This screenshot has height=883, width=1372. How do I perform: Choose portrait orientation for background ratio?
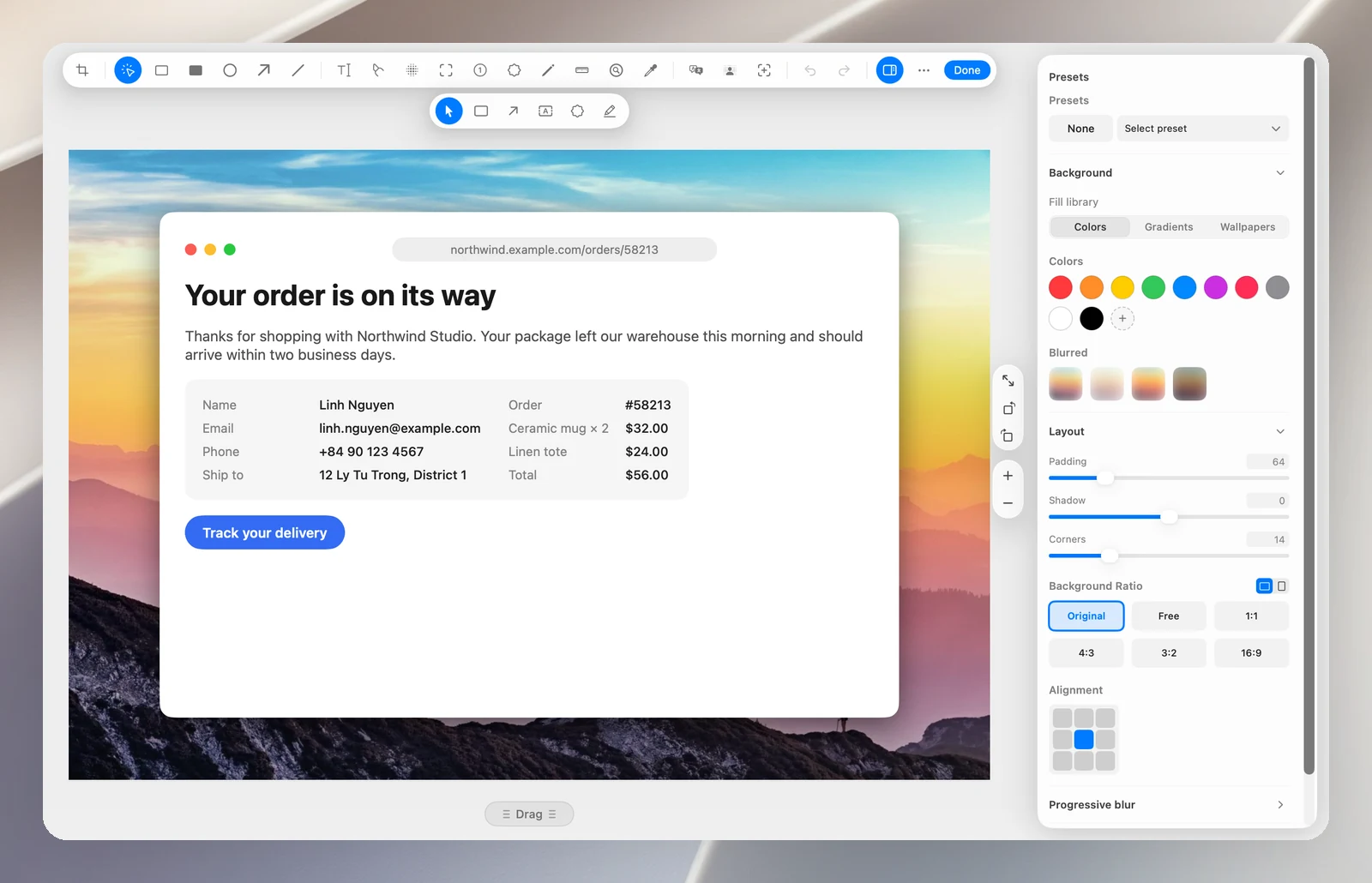point(1282,586)
